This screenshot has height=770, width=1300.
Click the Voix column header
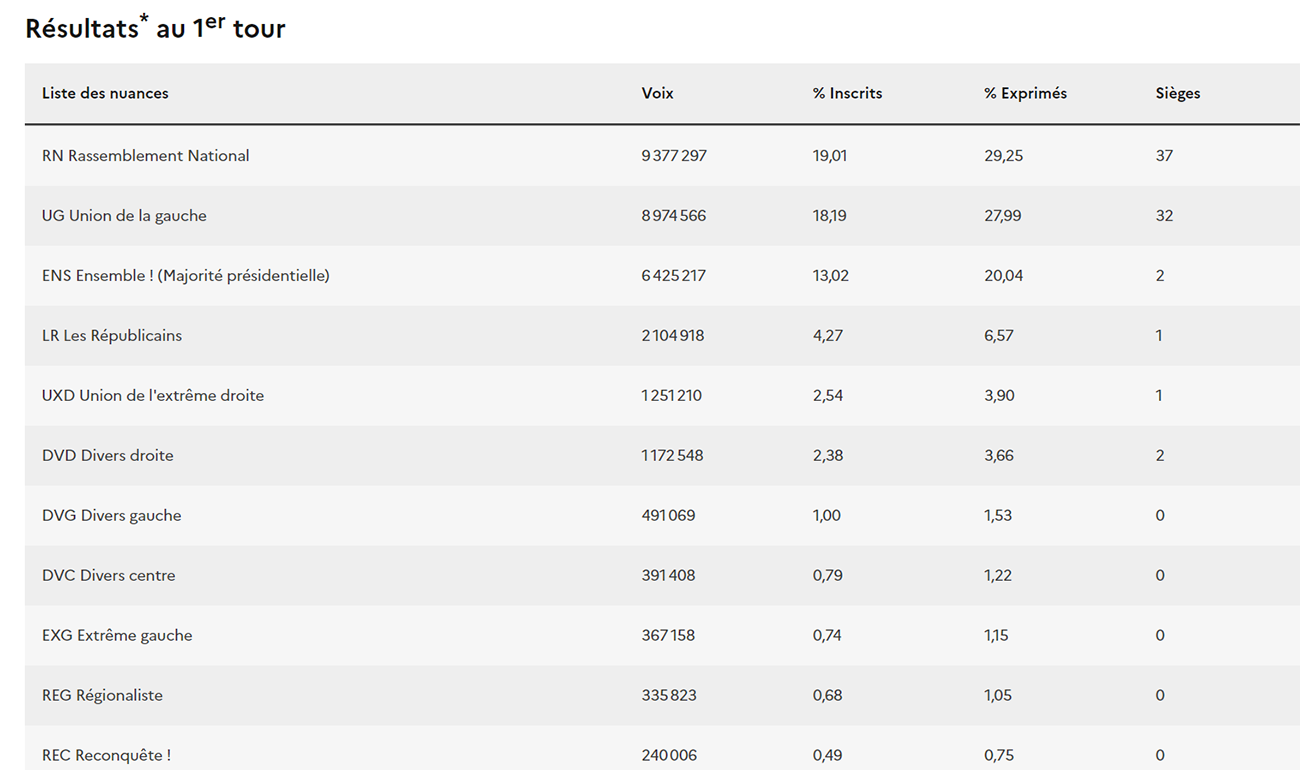tap(657, 93)
